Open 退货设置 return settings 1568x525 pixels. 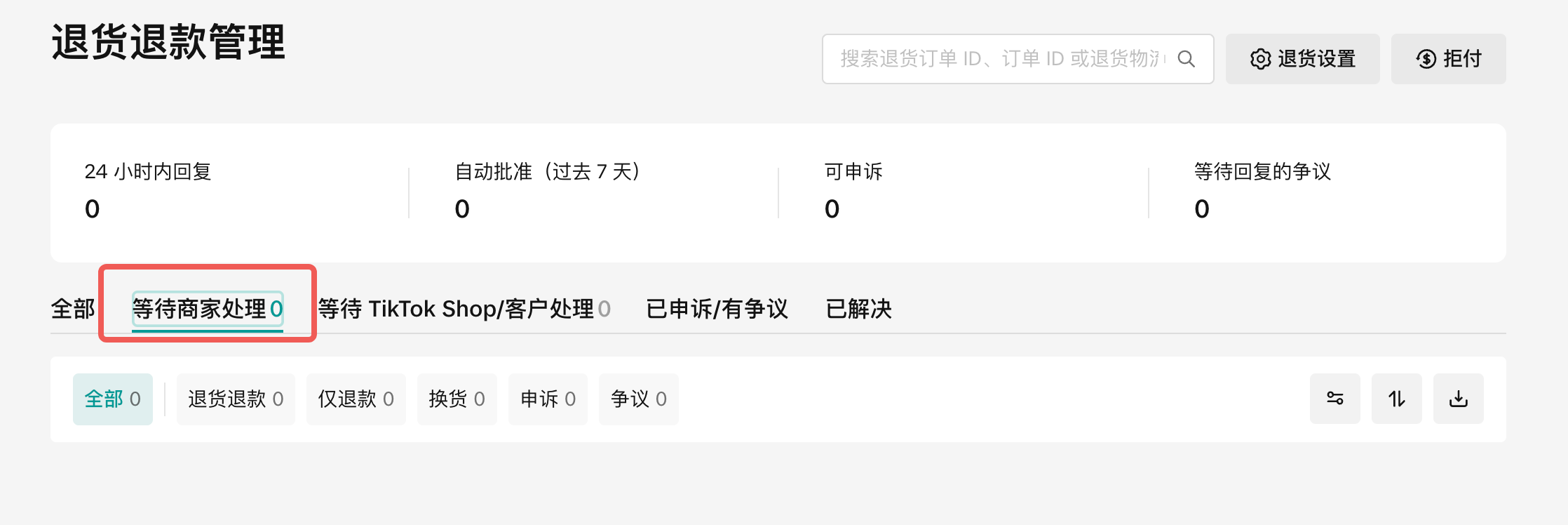(1302, 59)
